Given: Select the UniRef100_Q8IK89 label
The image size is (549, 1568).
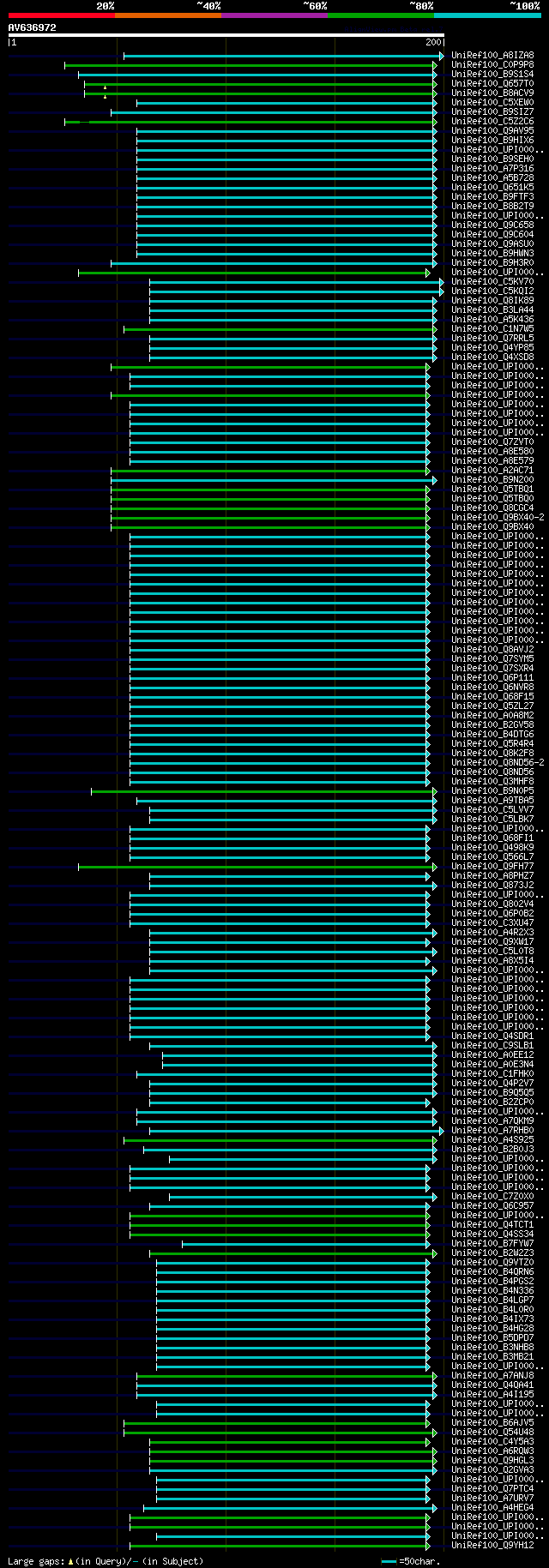Looking at the screenshot, I should [492, 301].
